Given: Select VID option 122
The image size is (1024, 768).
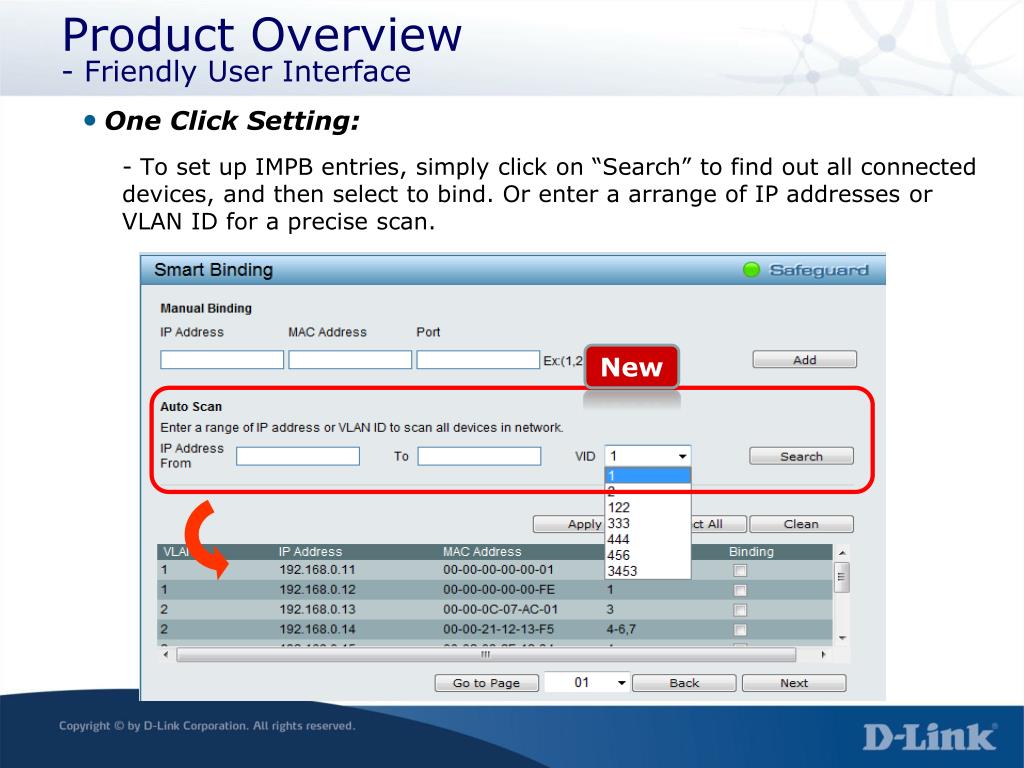Looking at the screenshot, I should [648, 507].
